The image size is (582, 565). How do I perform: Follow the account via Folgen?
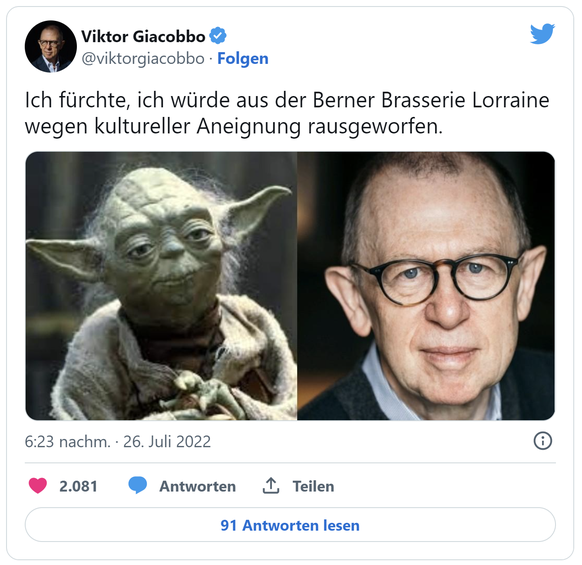click(x=243, y=59)
